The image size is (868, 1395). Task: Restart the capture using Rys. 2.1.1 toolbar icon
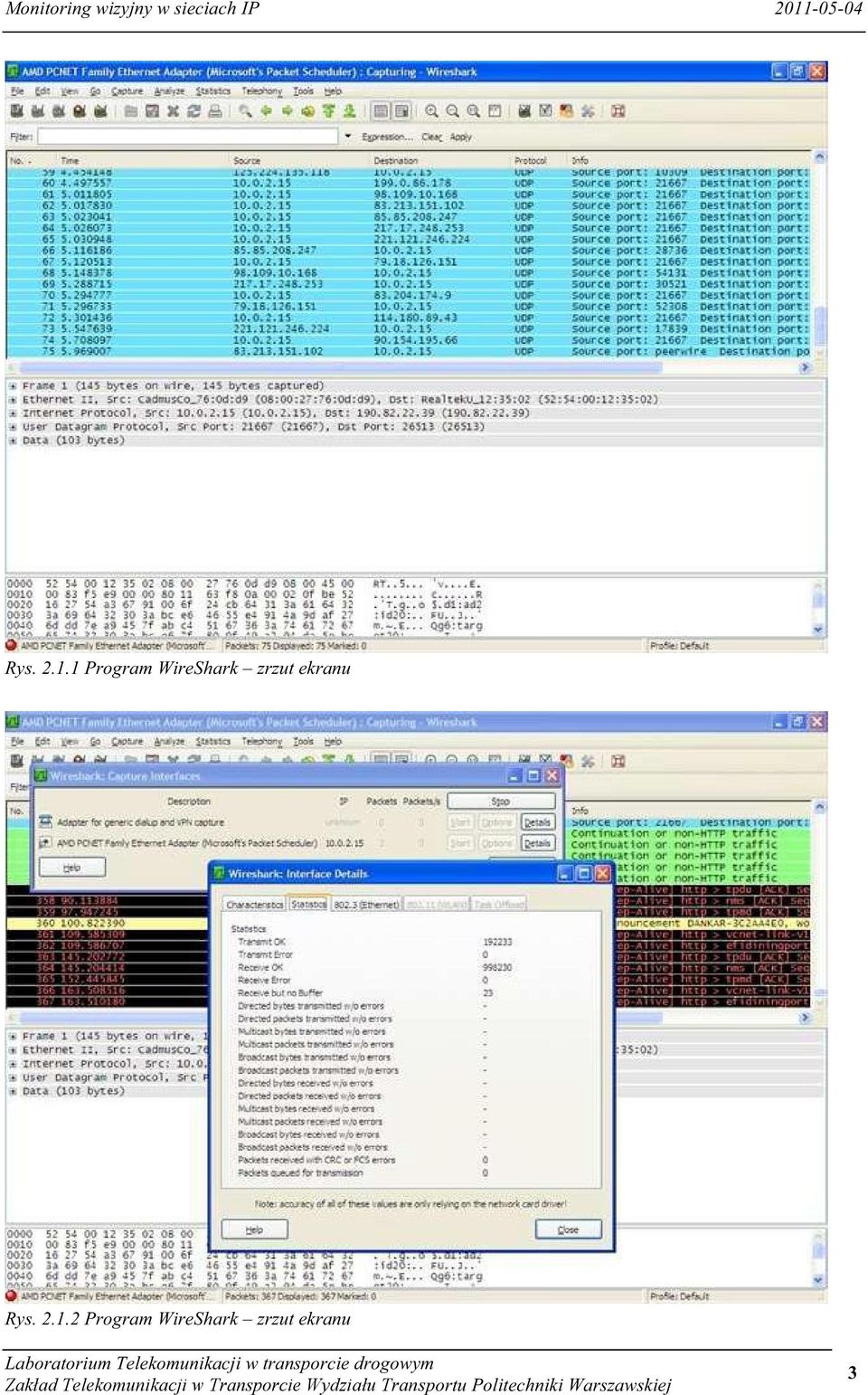(x=100, y=111)
